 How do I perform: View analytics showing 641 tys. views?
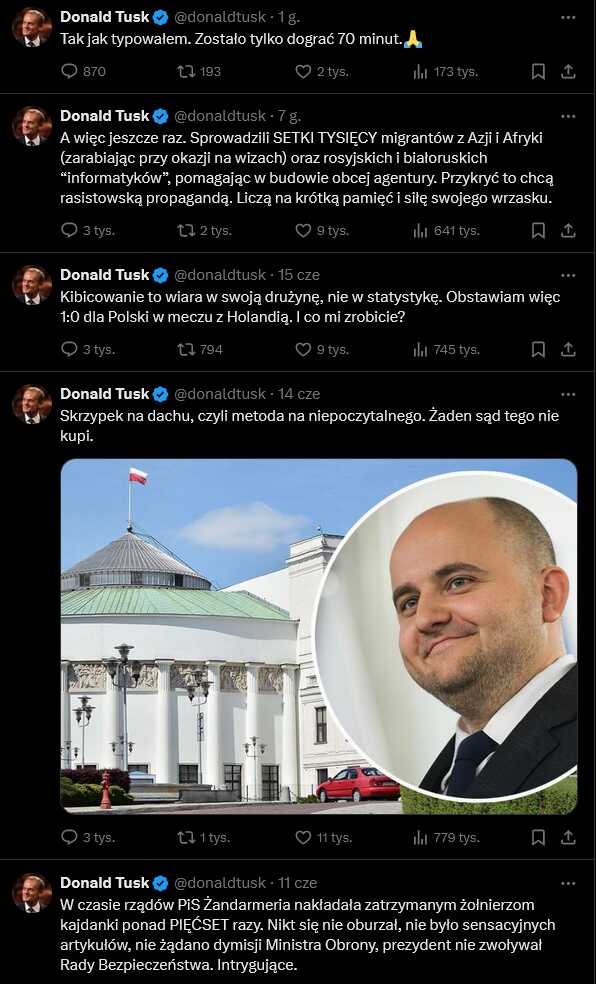click(x=446, y=231)
